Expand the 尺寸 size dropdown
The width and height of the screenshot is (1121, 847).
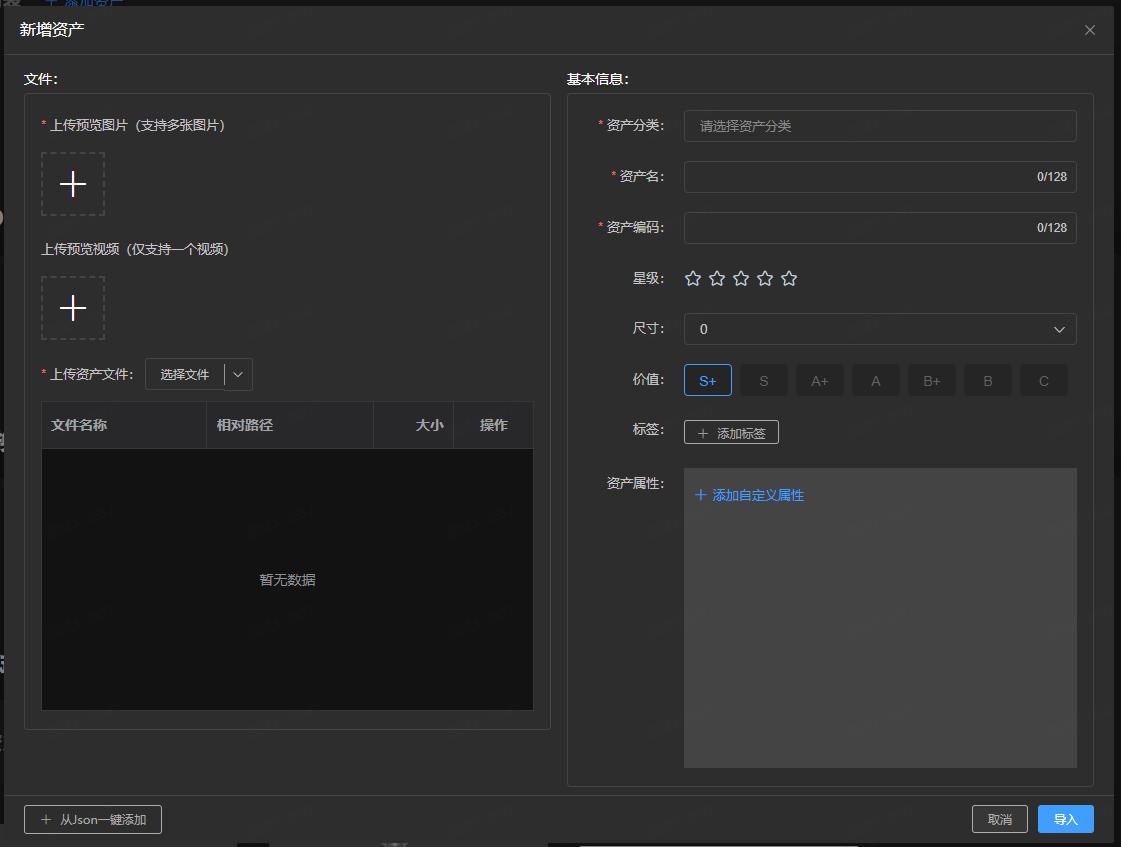tap(880, 329)
